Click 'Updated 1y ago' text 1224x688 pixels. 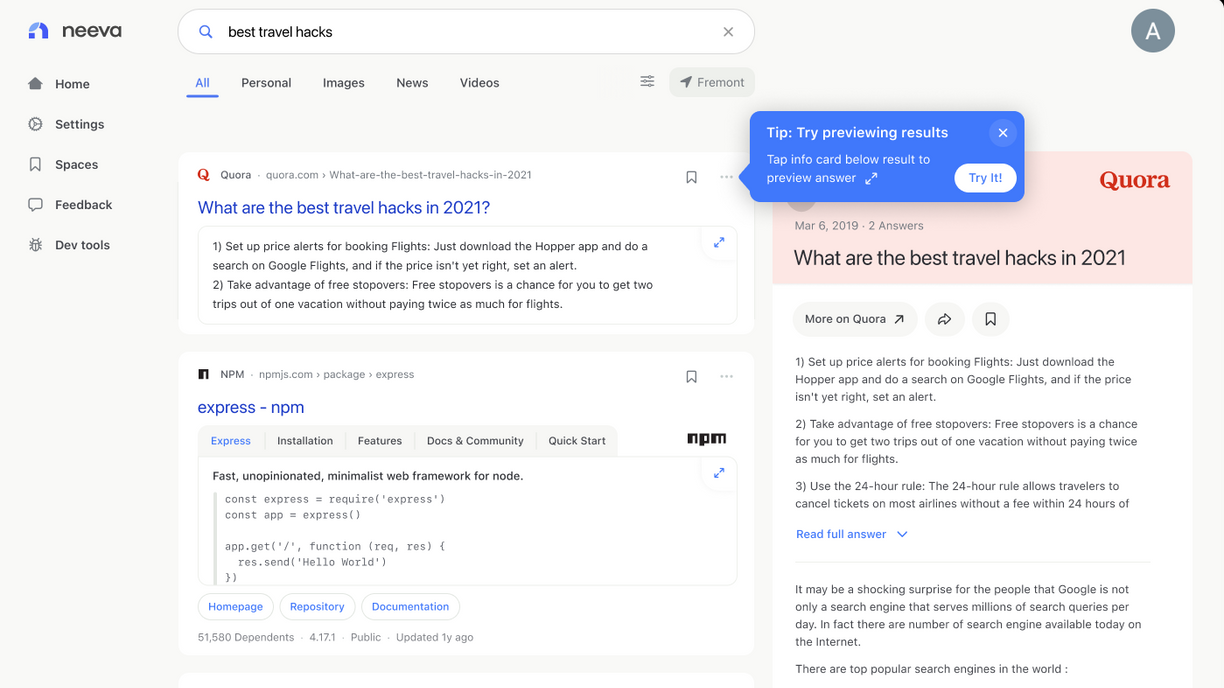pos(434,637)
